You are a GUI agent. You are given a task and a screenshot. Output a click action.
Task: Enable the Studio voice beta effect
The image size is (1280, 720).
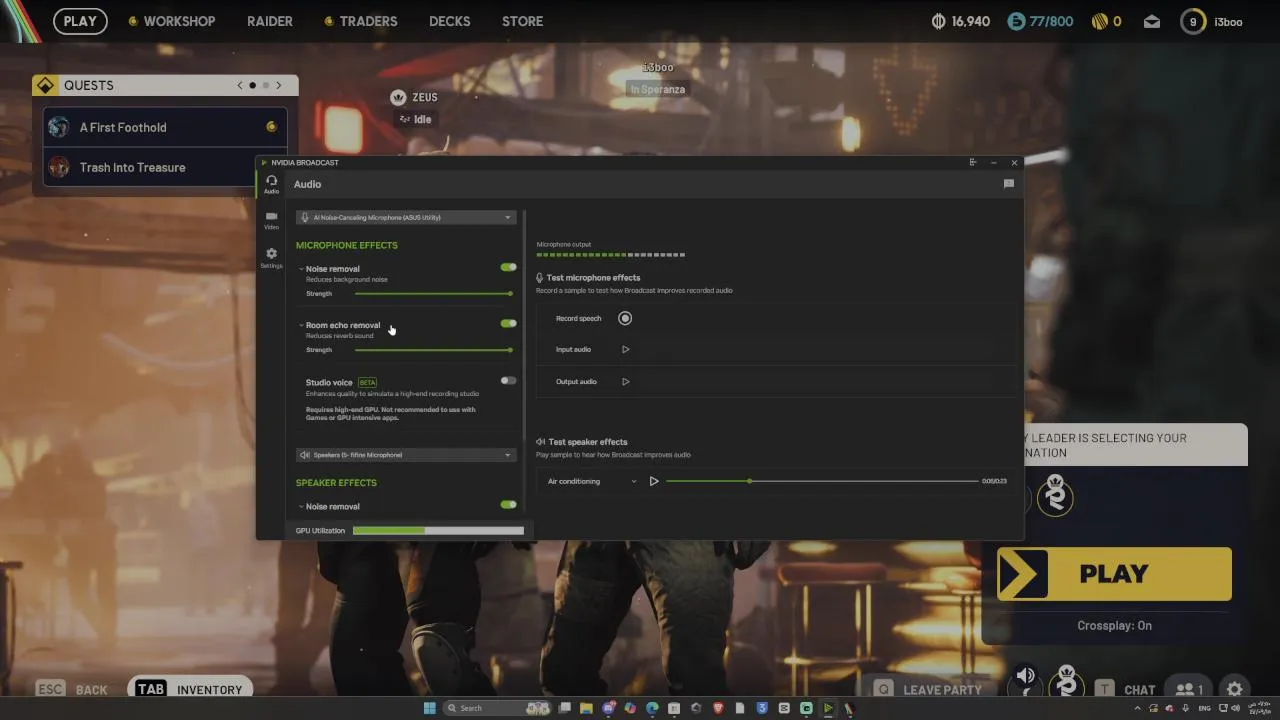click(x=508, y=380)
